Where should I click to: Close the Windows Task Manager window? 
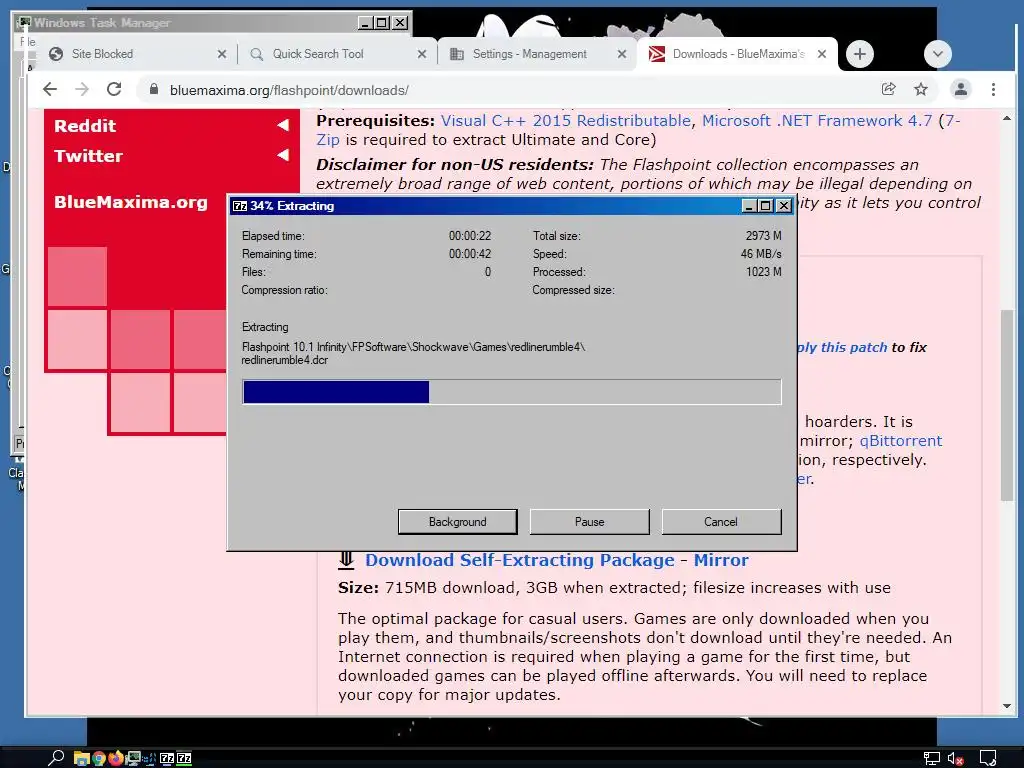point(400,23)
